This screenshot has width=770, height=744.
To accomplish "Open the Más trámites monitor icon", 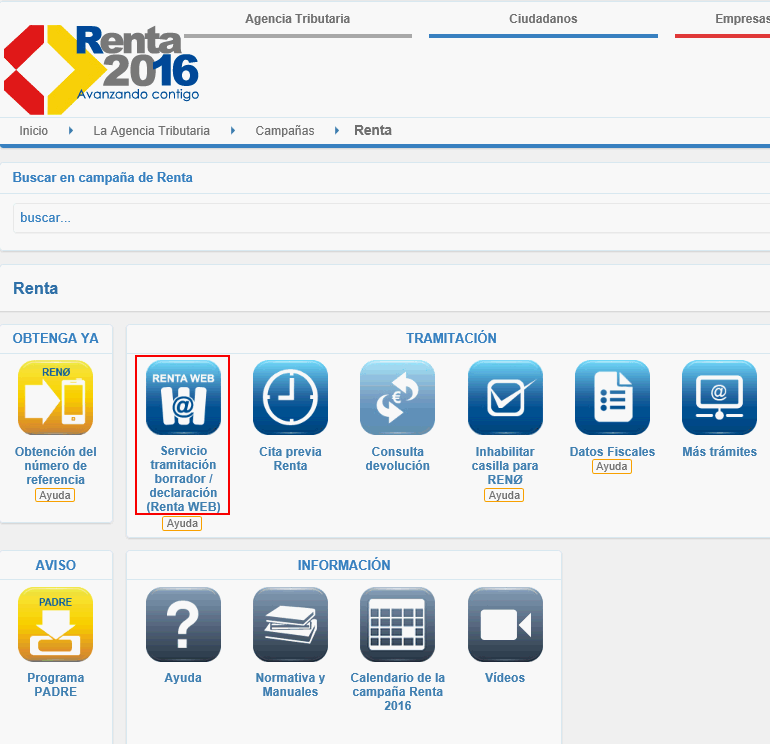I will point(719,397).
